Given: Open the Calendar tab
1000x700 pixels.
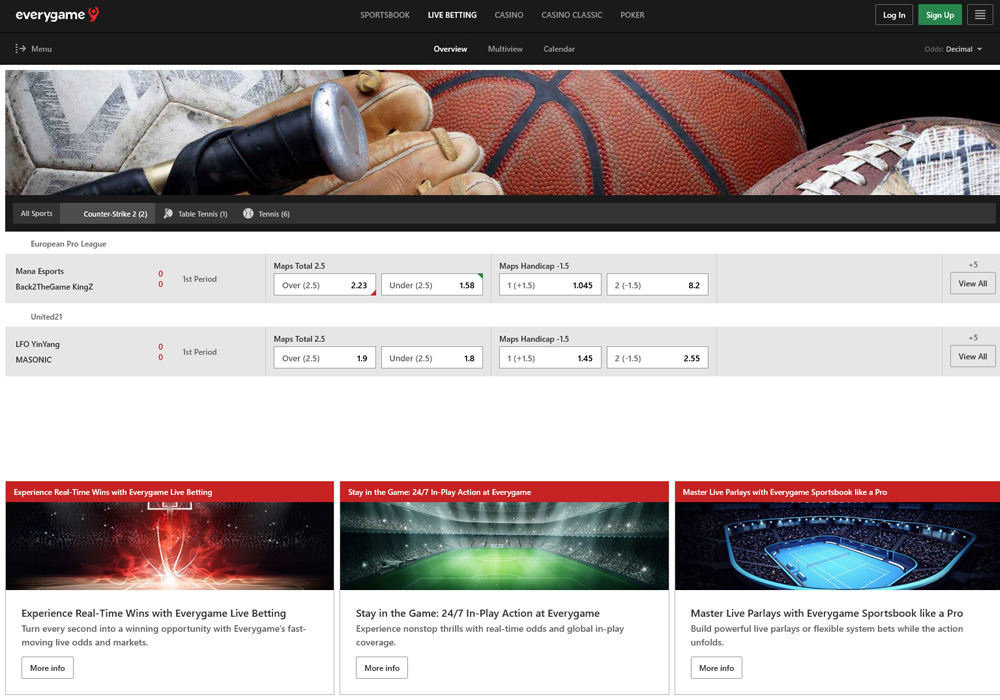Looking at the screenshot, I should click(559, 49).
